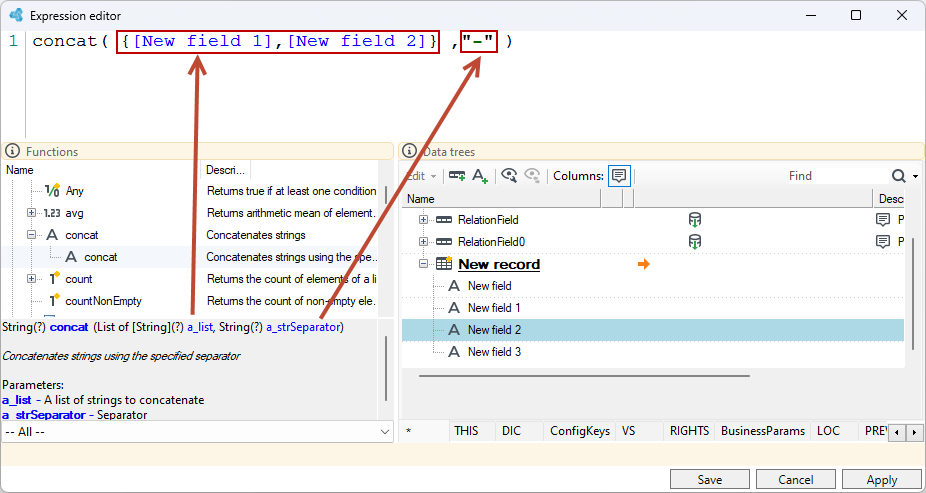Click the Save button
926x493 pixels.
[x=710, y=480]
